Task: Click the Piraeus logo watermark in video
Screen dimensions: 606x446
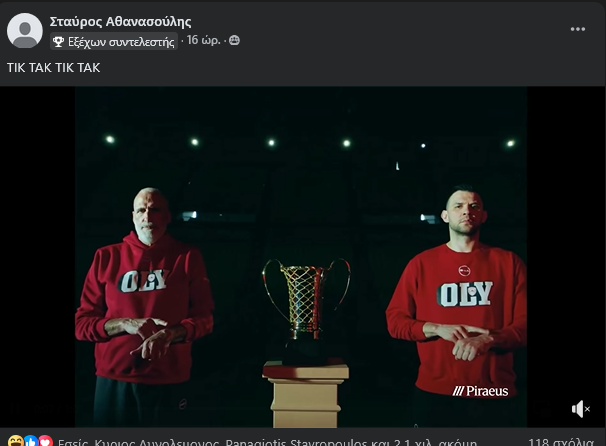Action: [480, 391]
